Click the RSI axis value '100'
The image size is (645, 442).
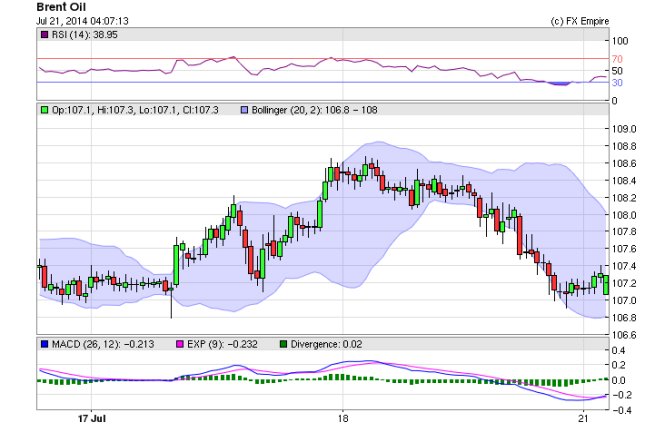point(620,41)
